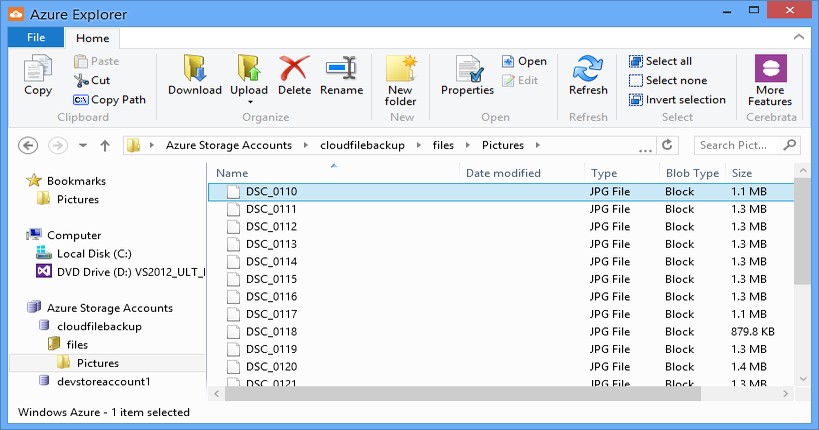Expand the chevron after cloudfilebackup in breadcrumb
This screenshot has width=819, height=430.
(x=420, y=146)
